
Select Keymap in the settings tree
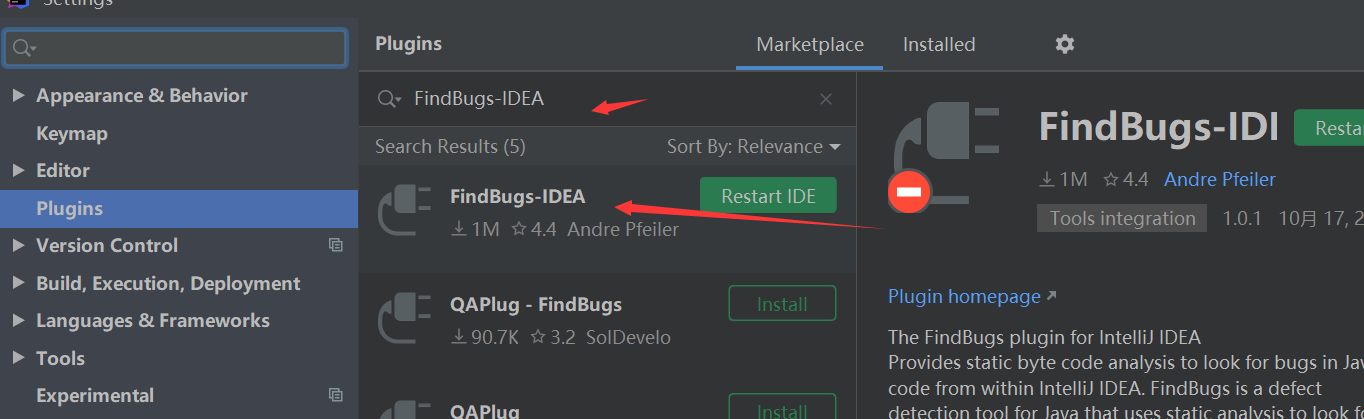click(72, 134)
